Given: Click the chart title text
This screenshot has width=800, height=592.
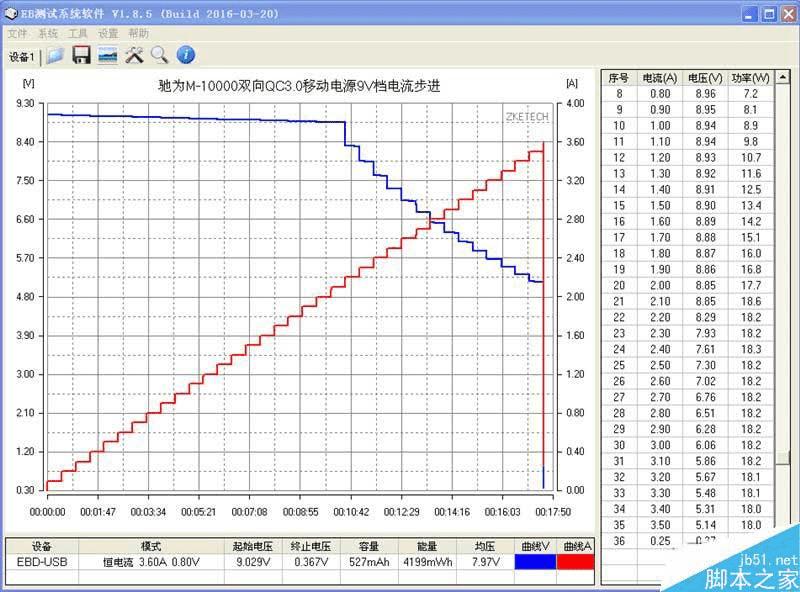Looking at the screenshot, I should point(299,86).
